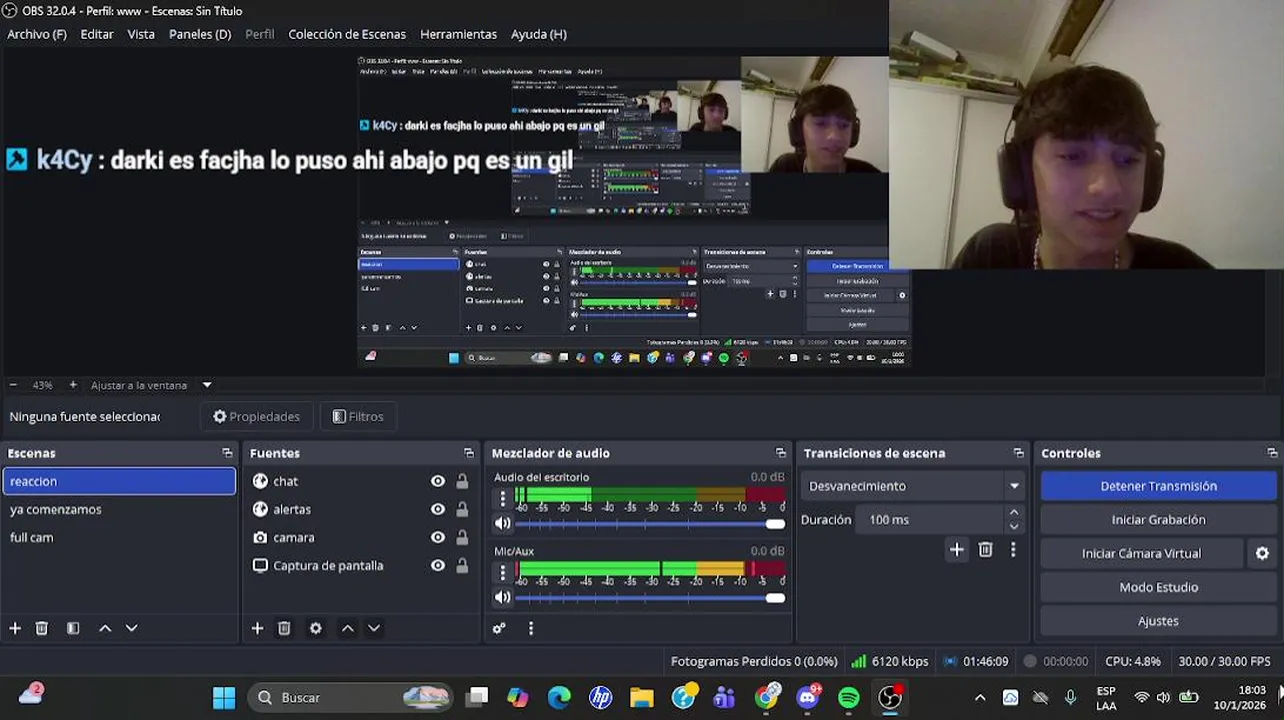
Task: Open the Herramientas menu
Action: [458, 34]
